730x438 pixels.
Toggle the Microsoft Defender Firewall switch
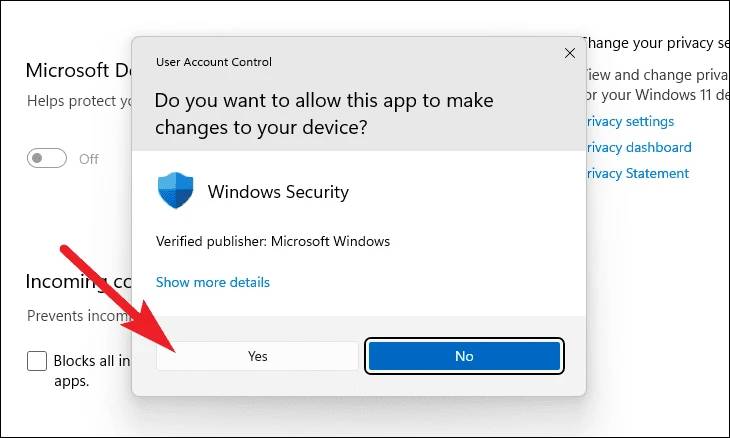(x=48, y=158)
